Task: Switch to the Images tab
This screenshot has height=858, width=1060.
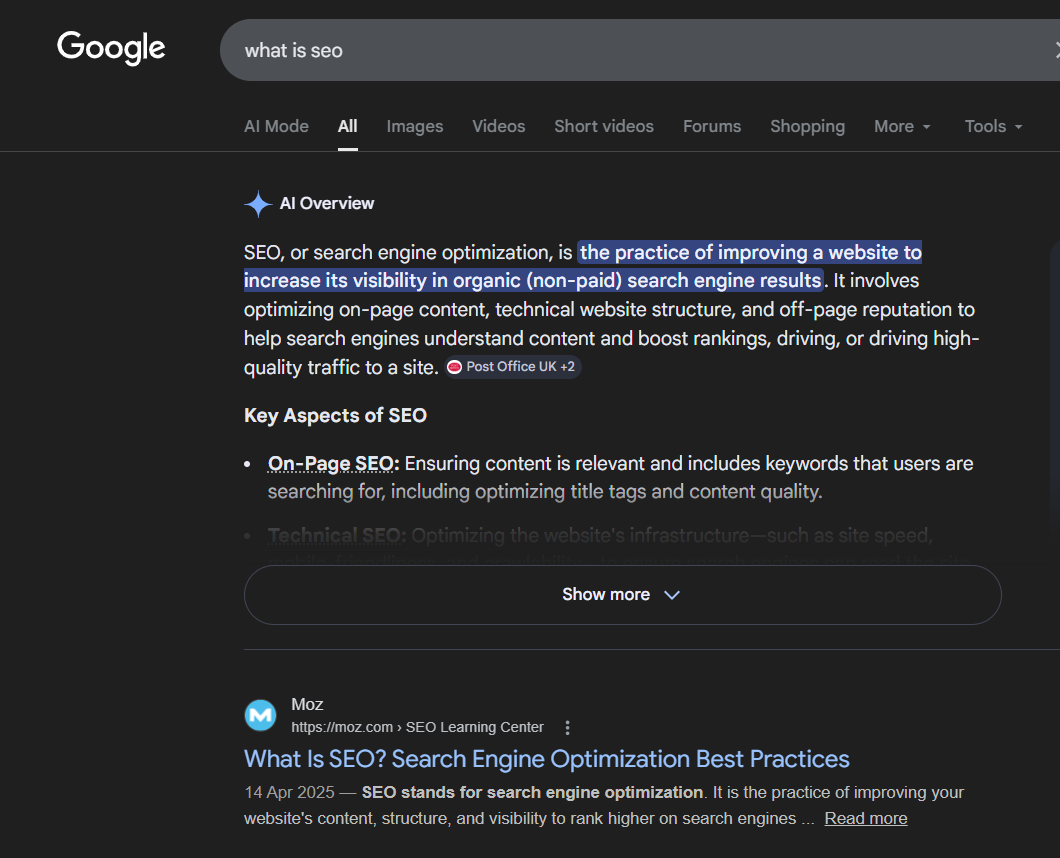Action: click(414, 126)
